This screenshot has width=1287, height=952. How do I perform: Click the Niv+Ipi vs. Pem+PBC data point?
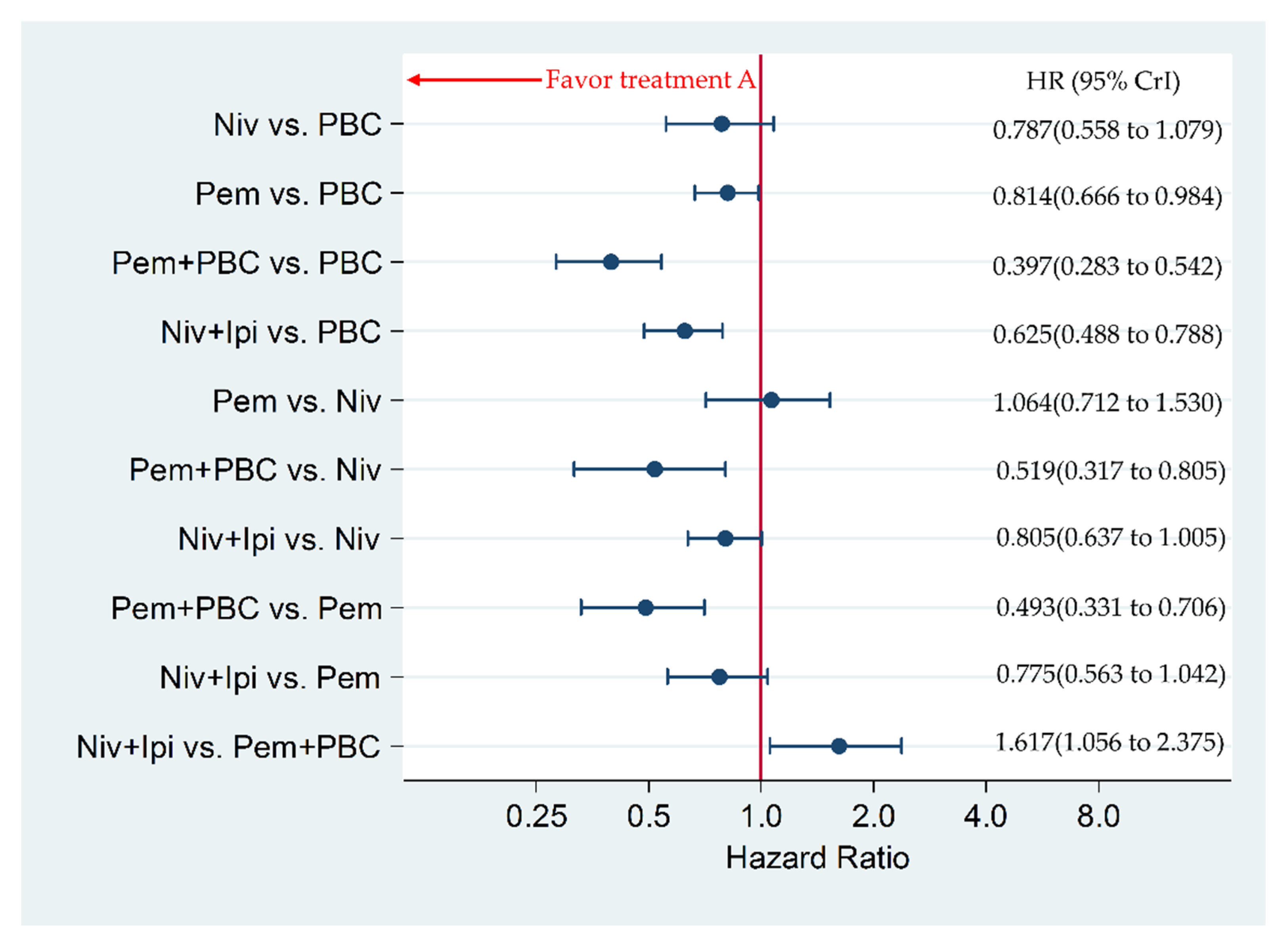839,746
